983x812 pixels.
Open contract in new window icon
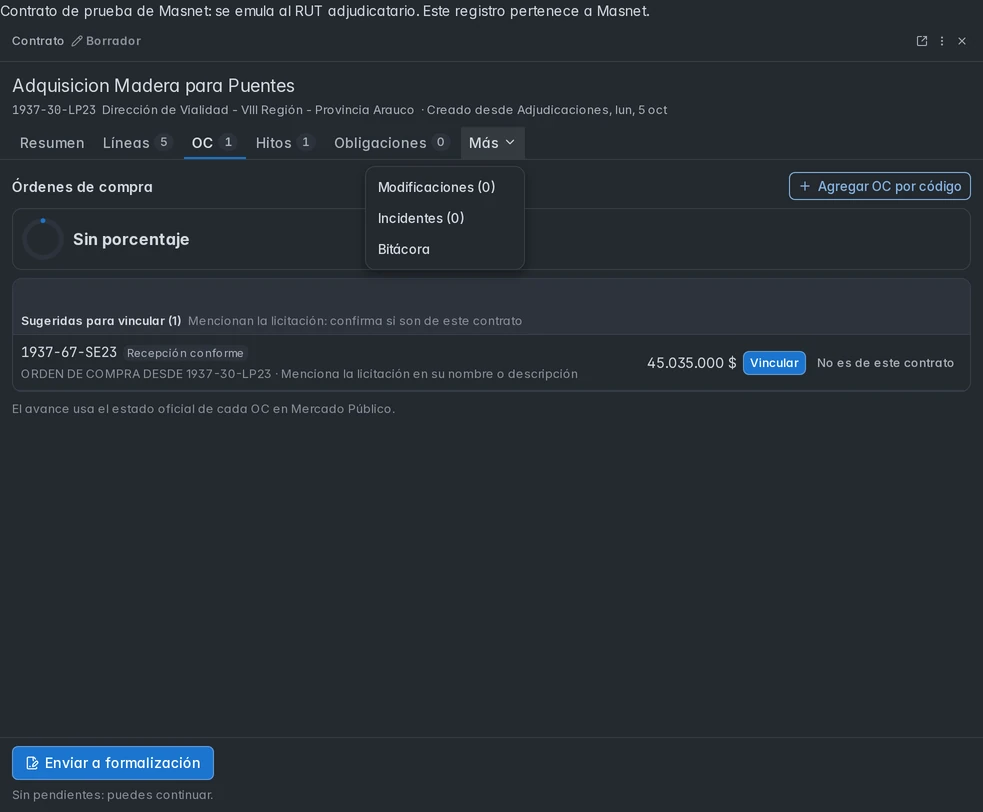pos(922,41)
